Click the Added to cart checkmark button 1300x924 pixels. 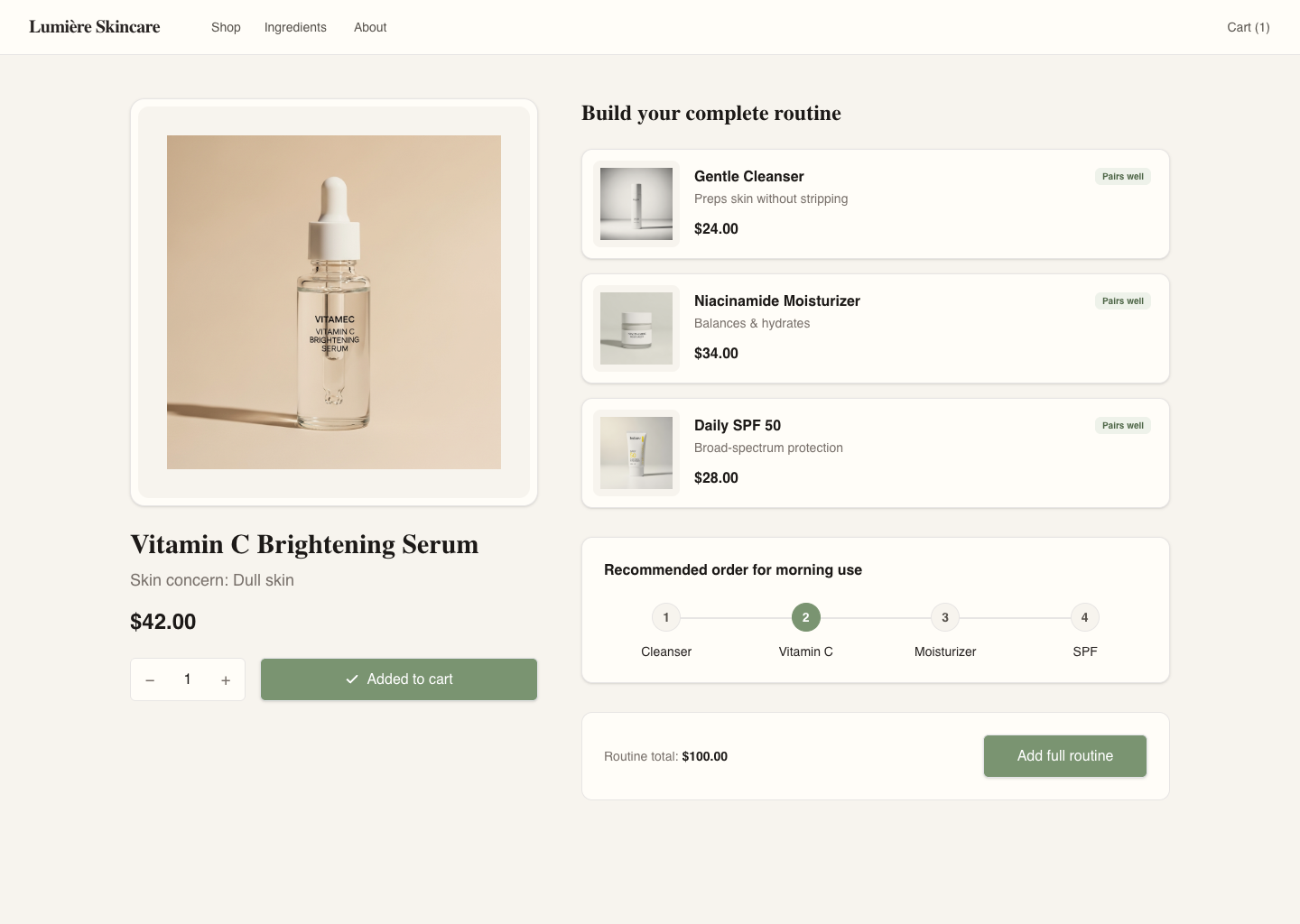[399, 679]
